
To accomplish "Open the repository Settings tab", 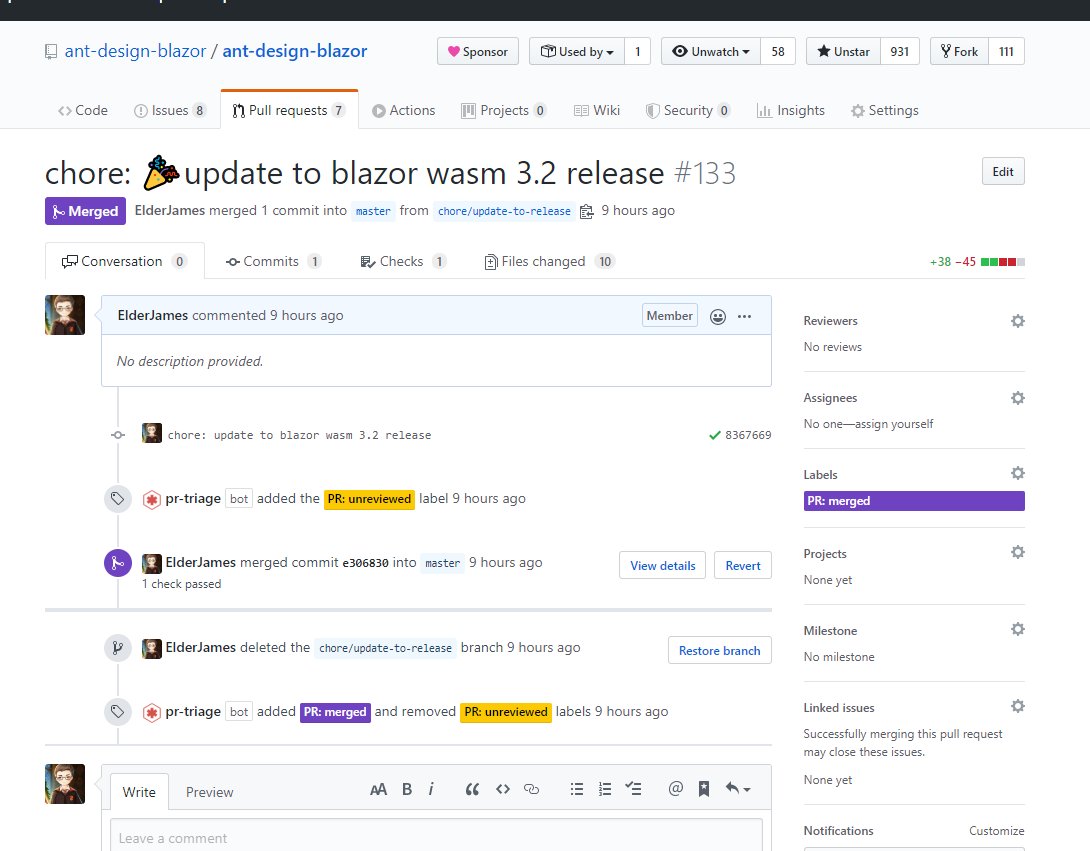I will [x=885, y=111].
